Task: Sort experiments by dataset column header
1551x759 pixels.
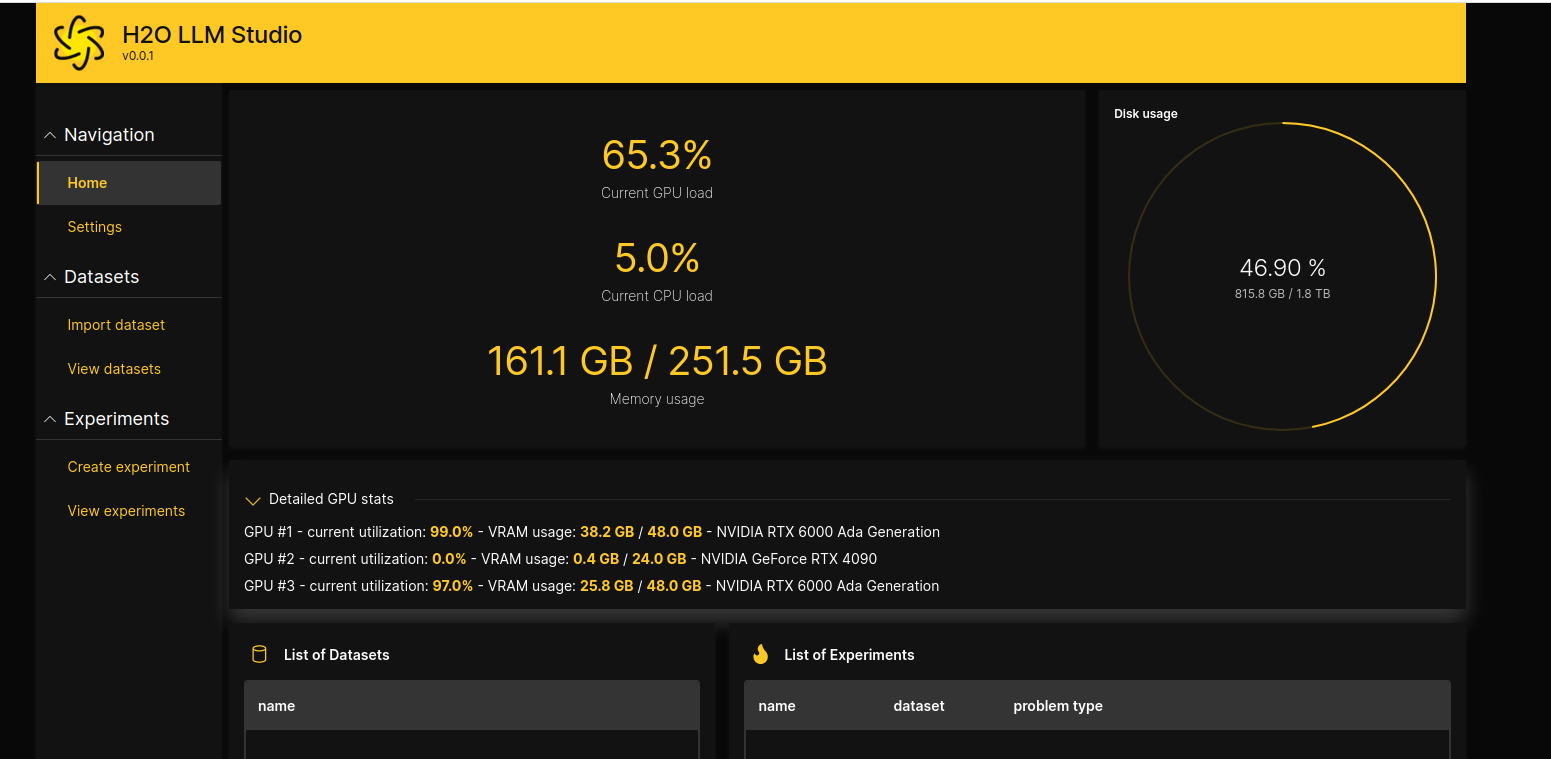Action: click(919, 706)
